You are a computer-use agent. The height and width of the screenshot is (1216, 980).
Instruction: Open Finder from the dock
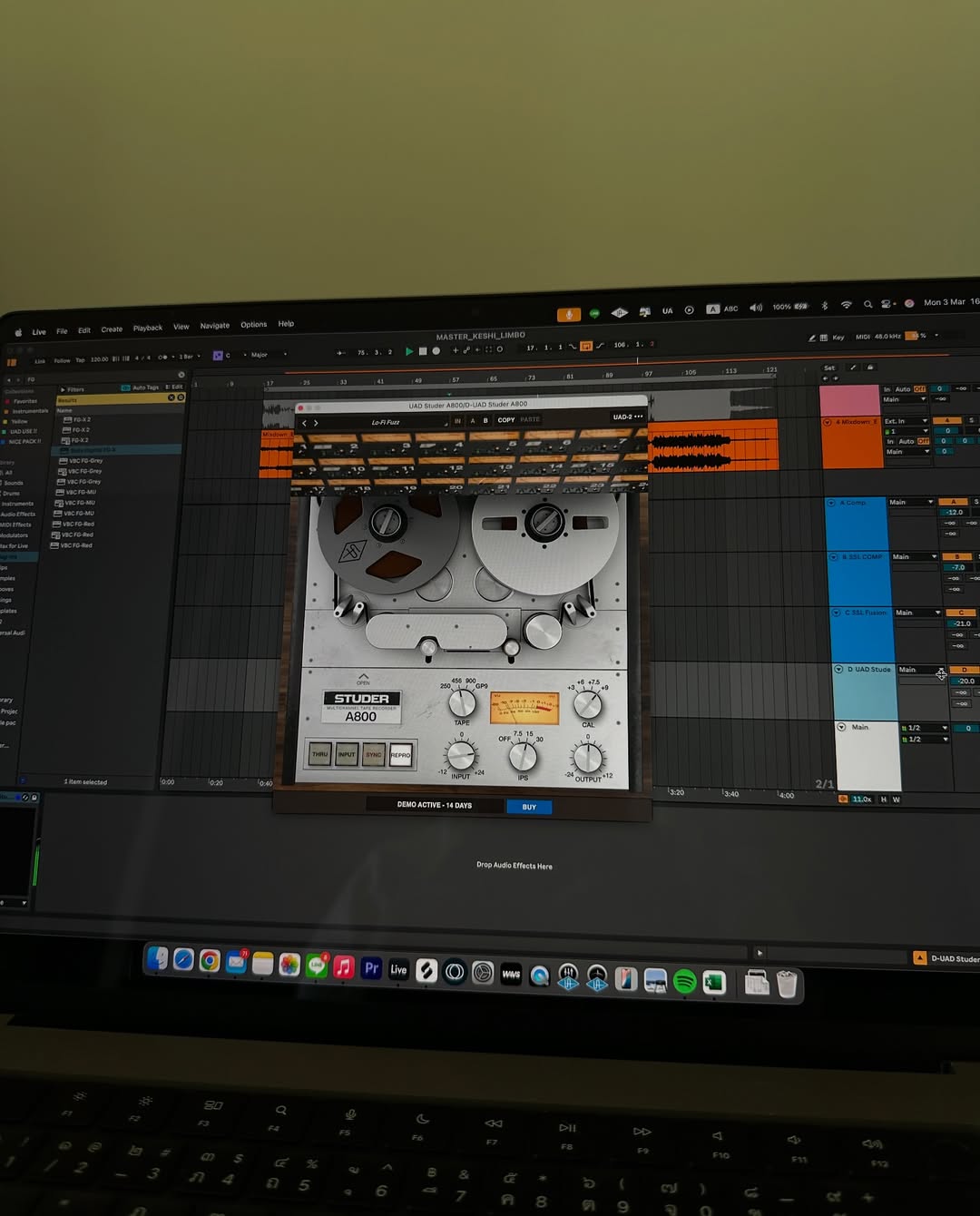click(157, 958)
